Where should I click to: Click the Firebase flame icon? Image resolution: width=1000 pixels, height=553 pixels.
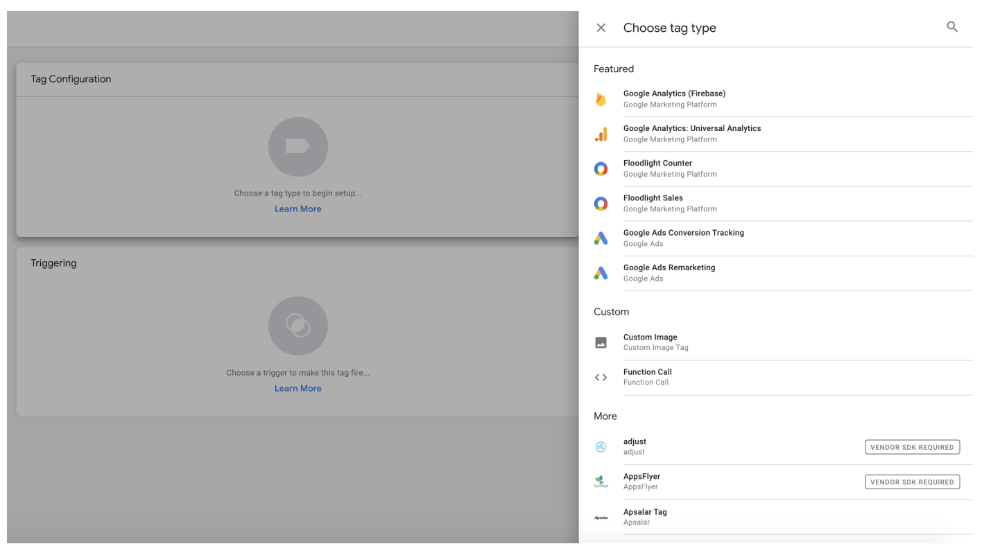[x=601, y=99]
